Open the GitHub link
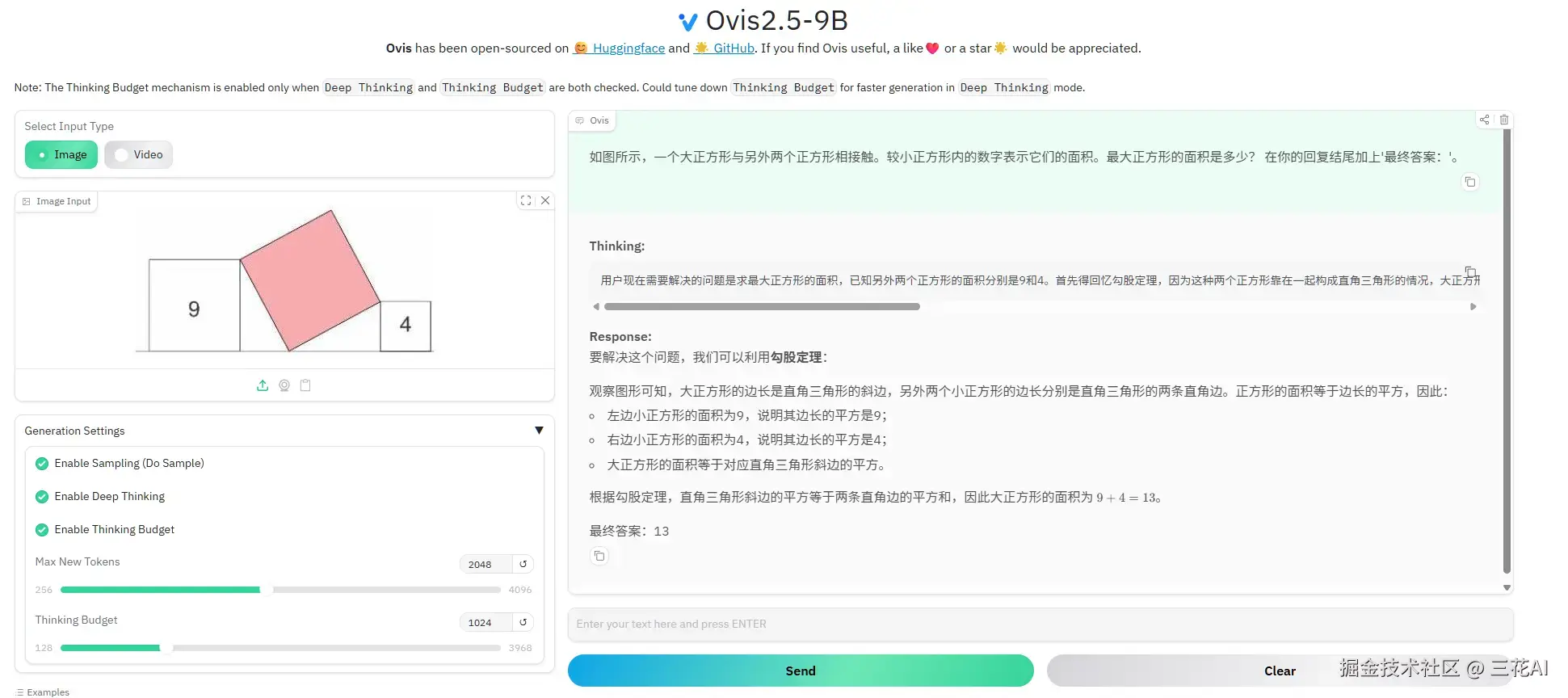Screen dimensions: 1568x698 coord(724,48)
